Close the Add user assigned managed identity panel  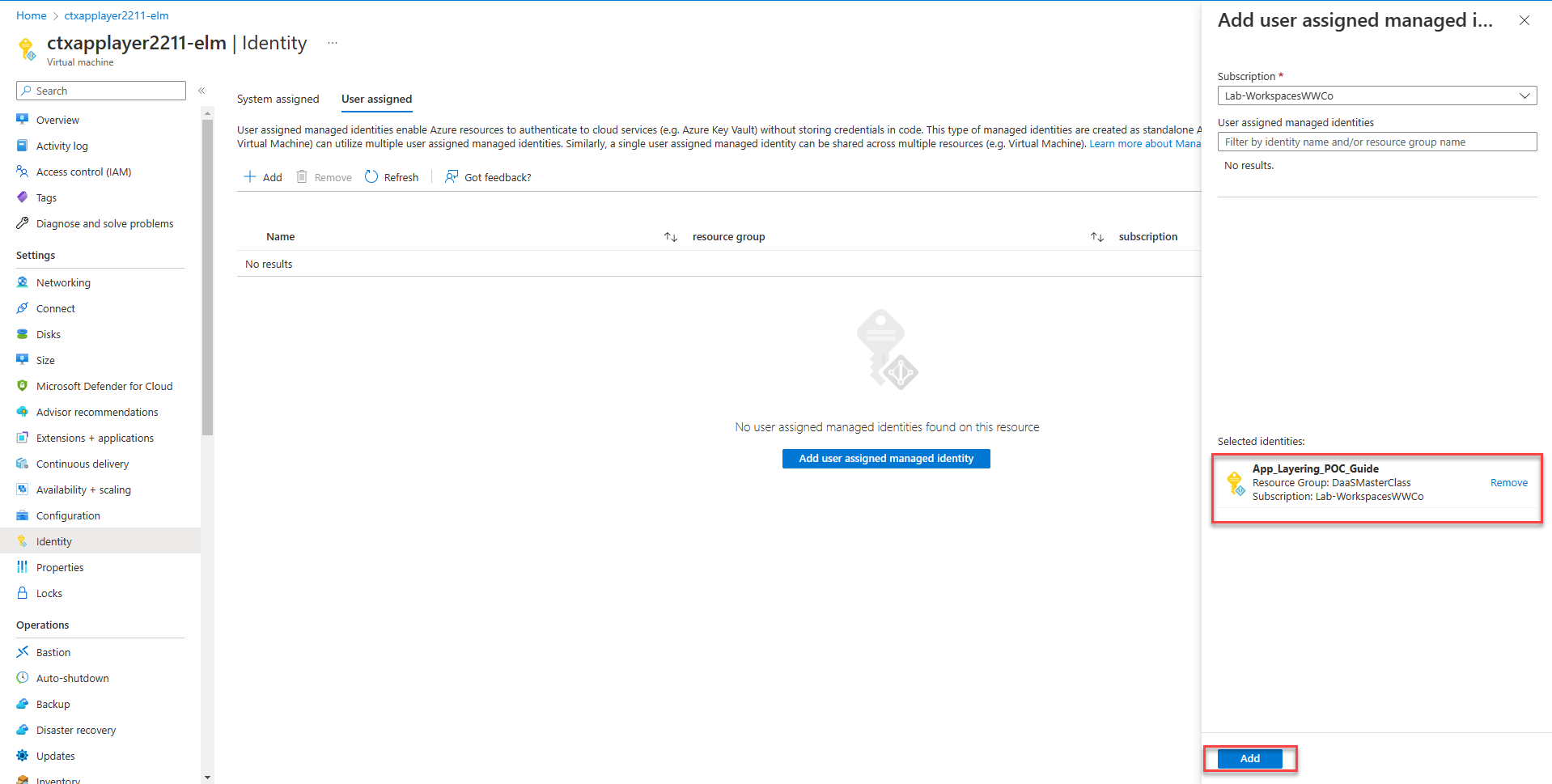1524,20
